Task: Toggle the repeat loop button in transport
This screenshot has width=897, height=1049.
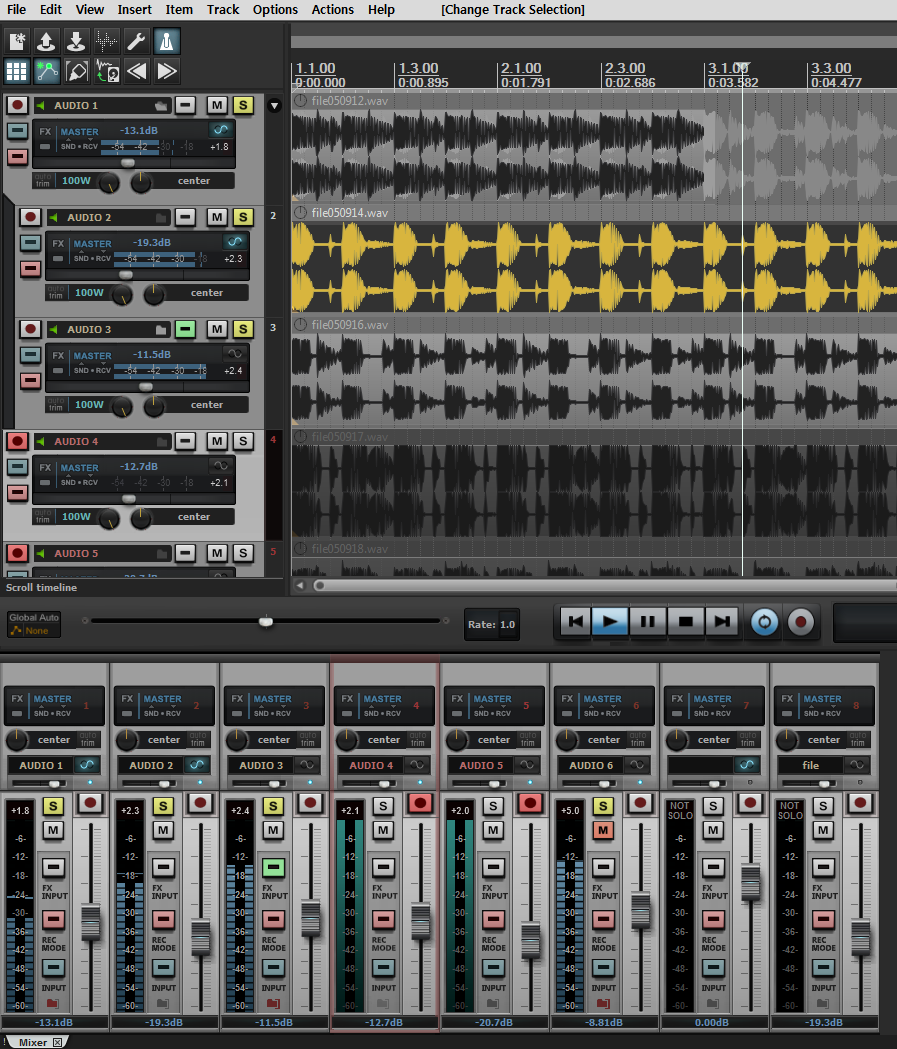Action: 763,621
